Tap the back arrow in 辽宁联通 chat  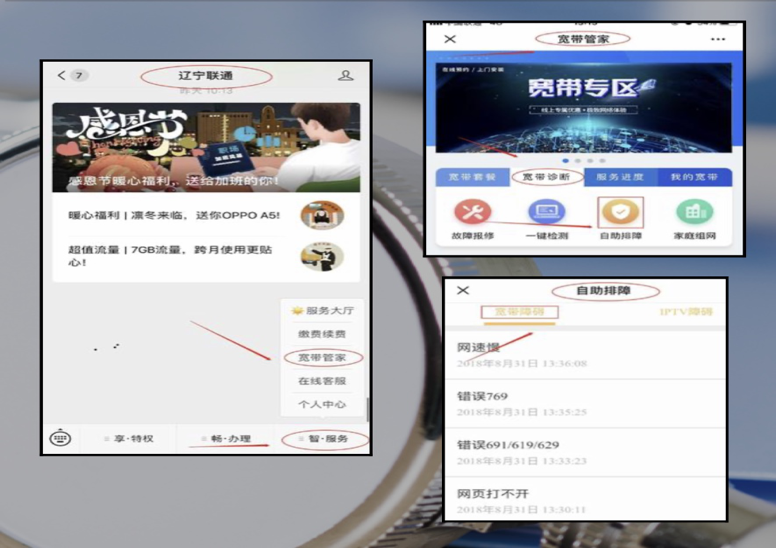62,75
